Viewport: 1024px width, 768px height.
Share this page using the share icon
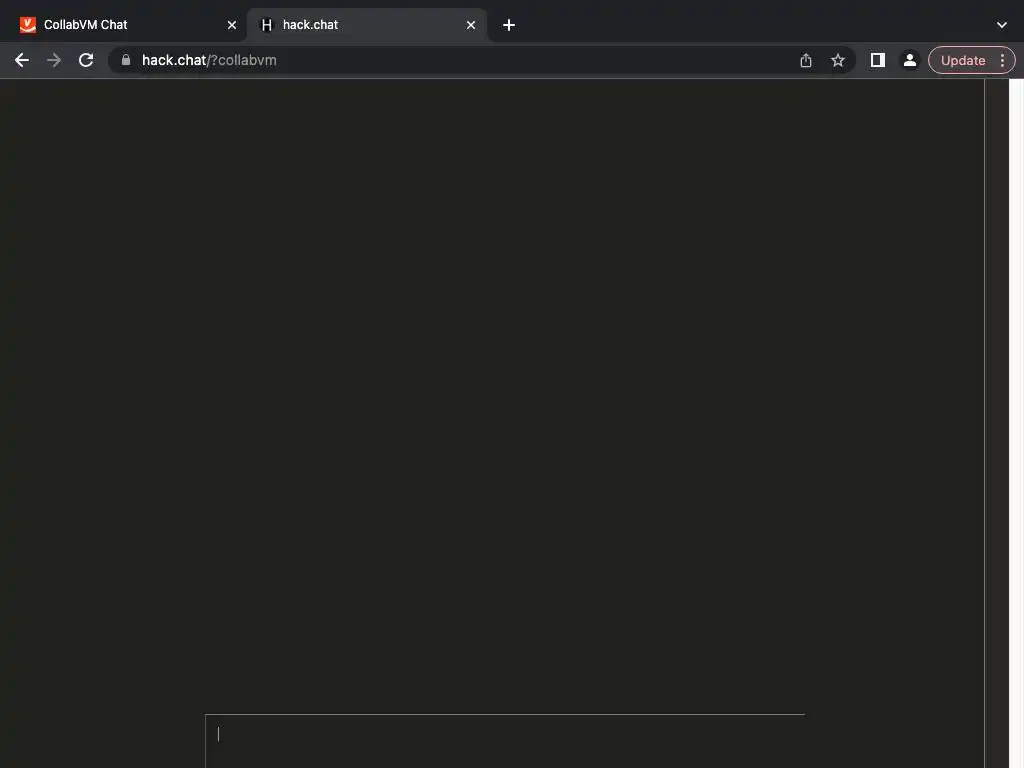click(806, 60)
